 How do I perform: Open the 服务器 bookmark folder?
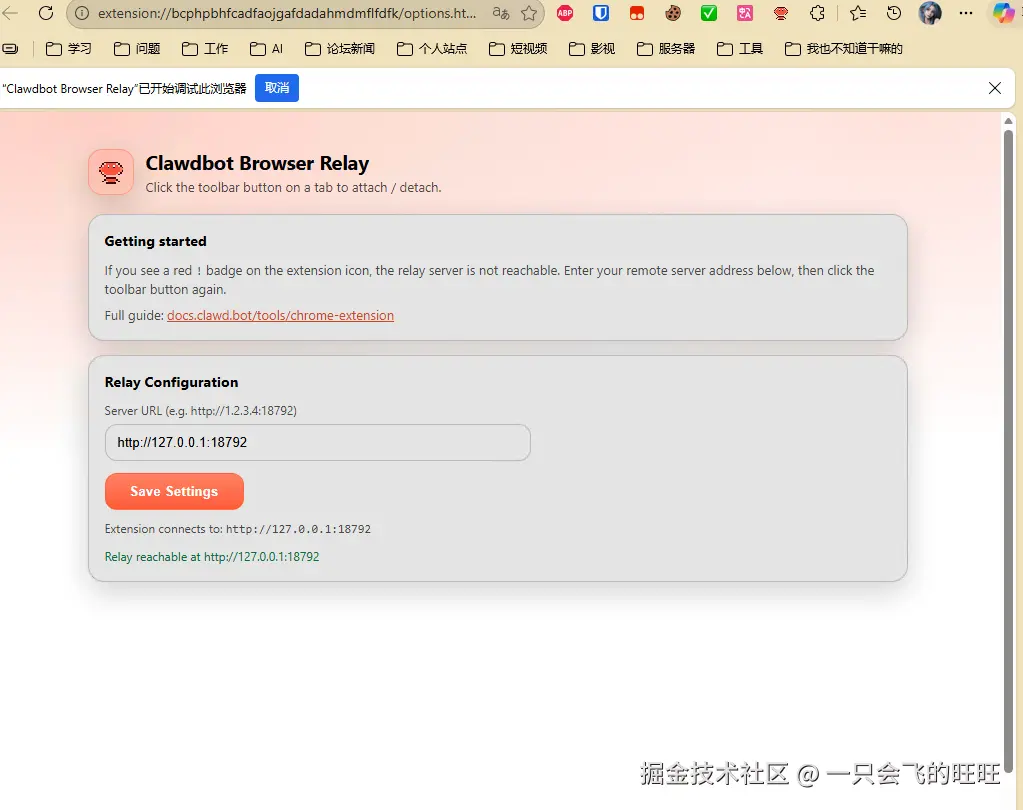(666, 49)
